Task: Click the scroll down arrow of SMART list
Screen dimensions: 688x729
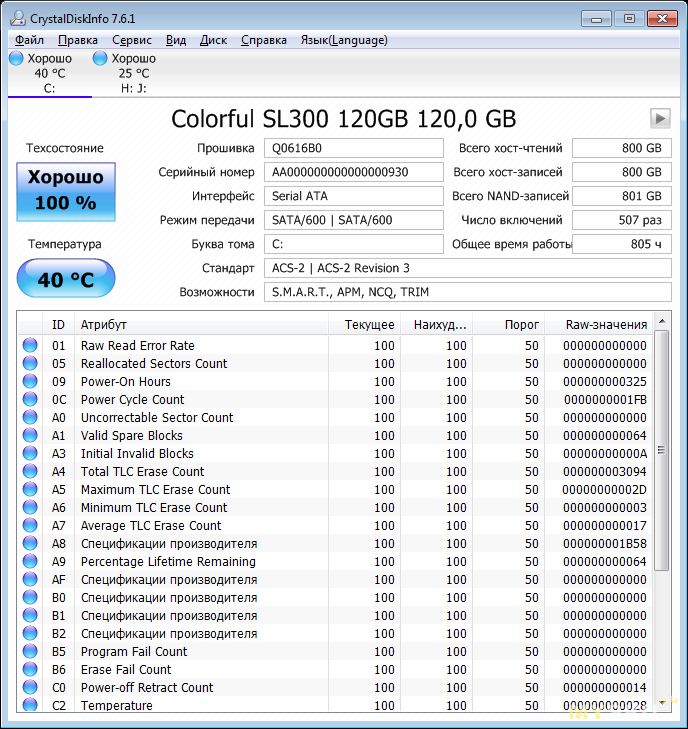Action: pyautogui.click(x=662, y=702)
